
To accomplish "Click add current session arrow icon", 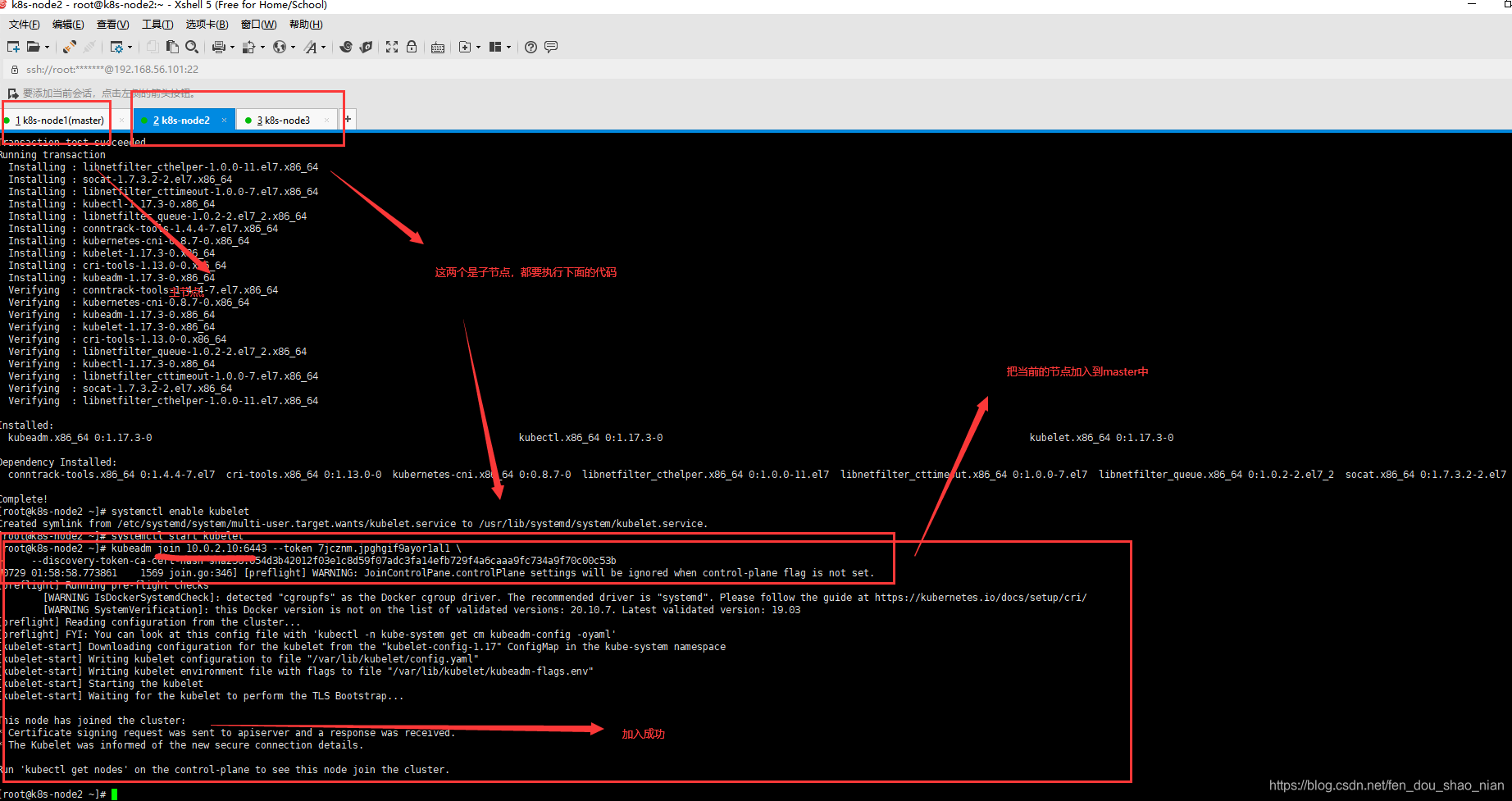I will click(13, 93).
